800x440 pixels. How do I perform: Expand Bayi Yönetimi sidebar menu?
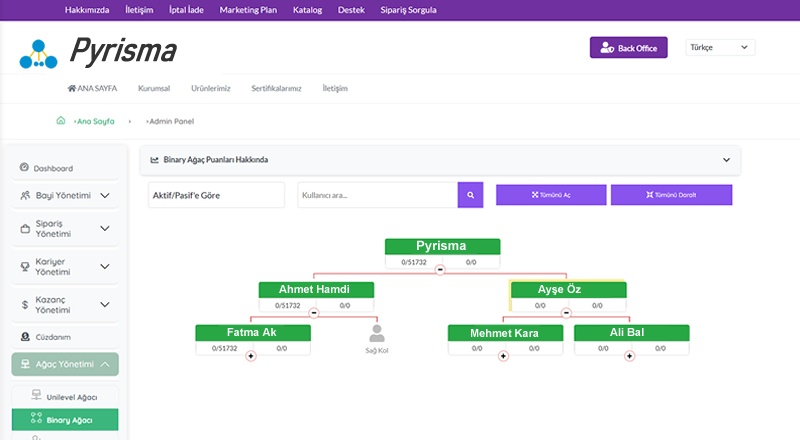click(x=66, y=196)
